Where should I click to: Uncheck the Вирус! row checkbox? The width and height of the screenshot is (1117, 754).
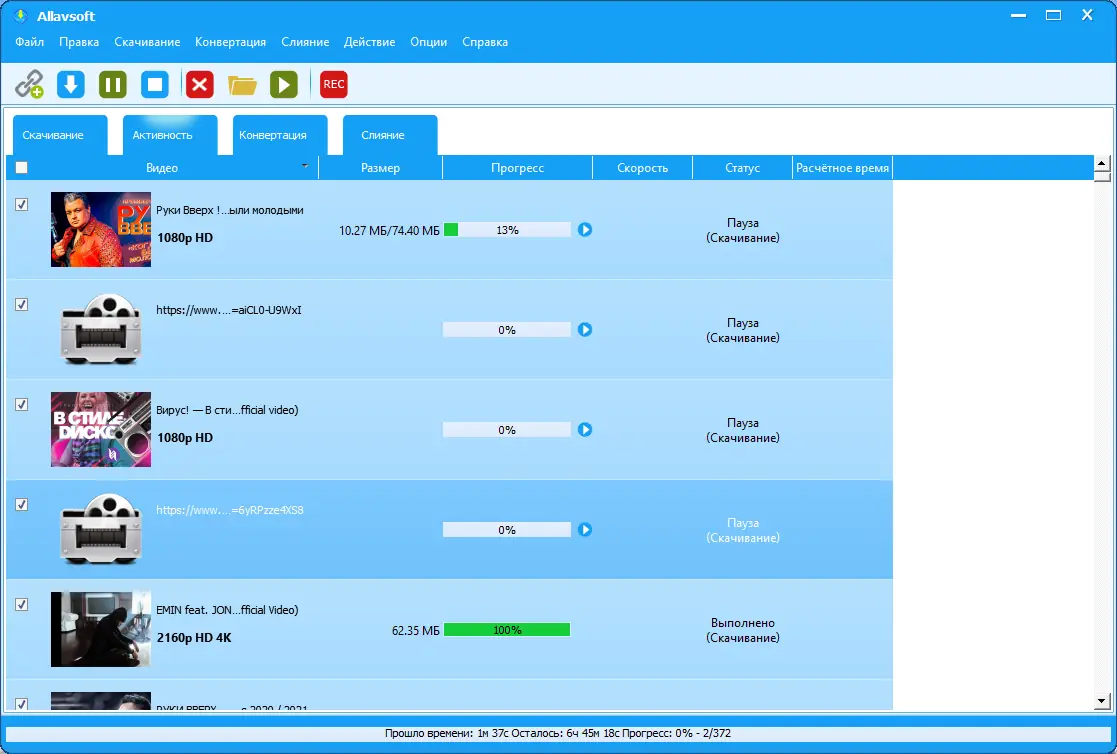click(21, 404)
